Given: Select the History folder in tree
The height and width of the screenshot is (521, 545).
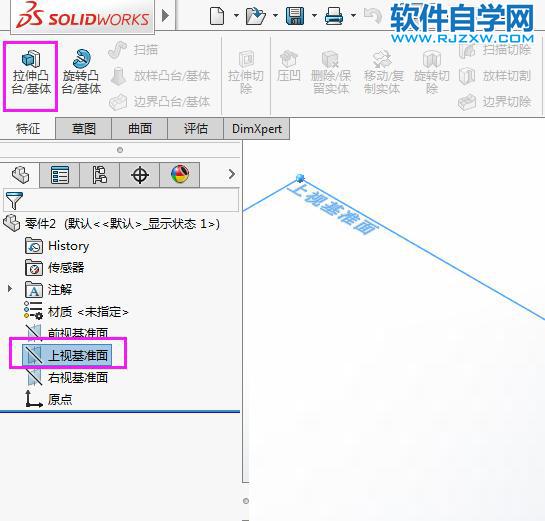Looking at the screenshot, I should click(x=57, y=246).
